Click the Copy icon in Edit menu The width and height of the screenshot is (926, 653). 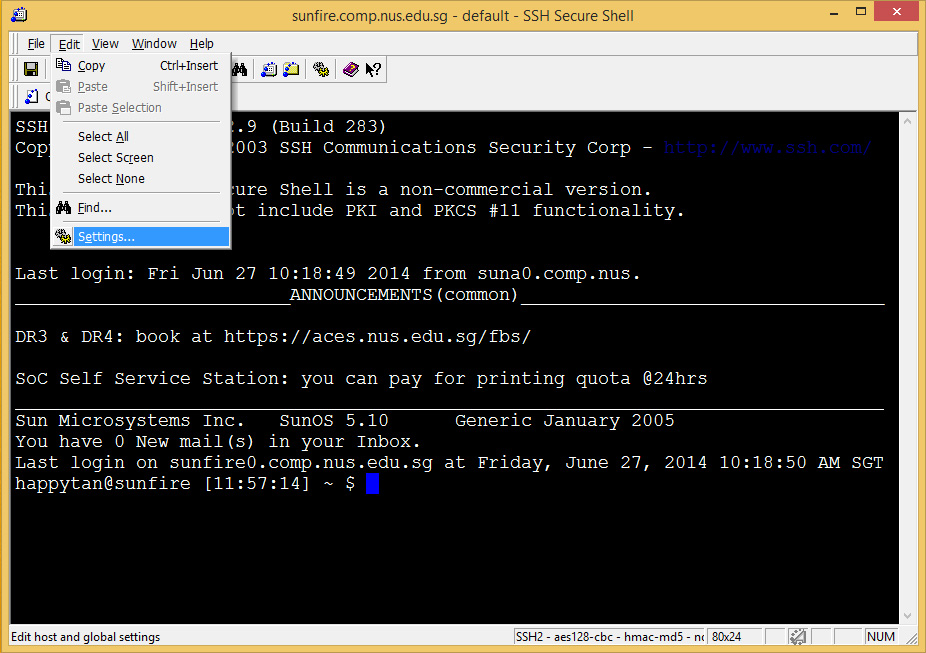tap(63, 65)
